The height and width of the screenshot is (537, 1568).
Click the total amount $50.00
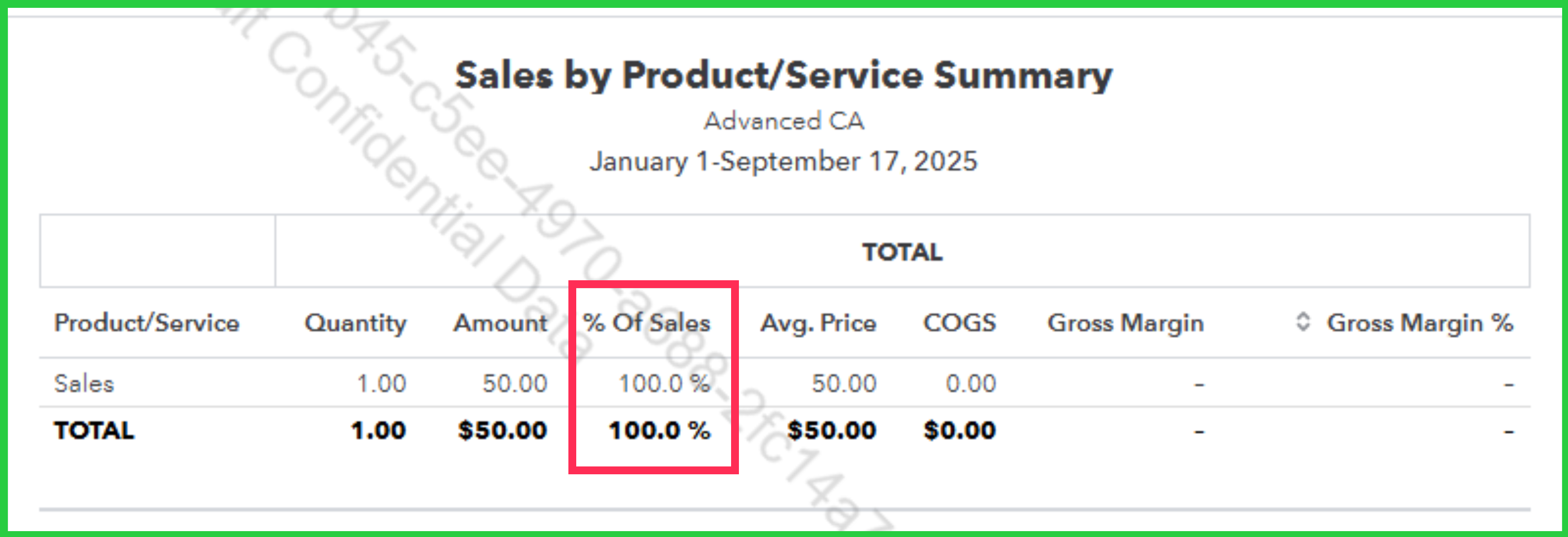pyautogui.click(x=503, y=431)
